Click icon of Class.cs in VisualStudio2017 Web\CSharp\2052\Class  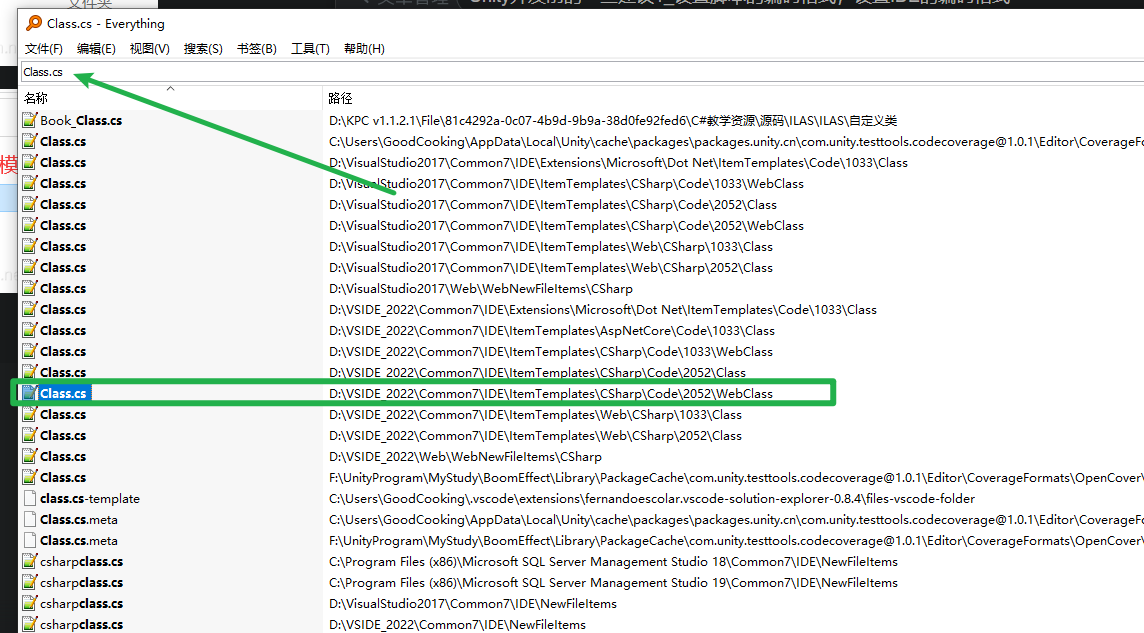[30, 268]
